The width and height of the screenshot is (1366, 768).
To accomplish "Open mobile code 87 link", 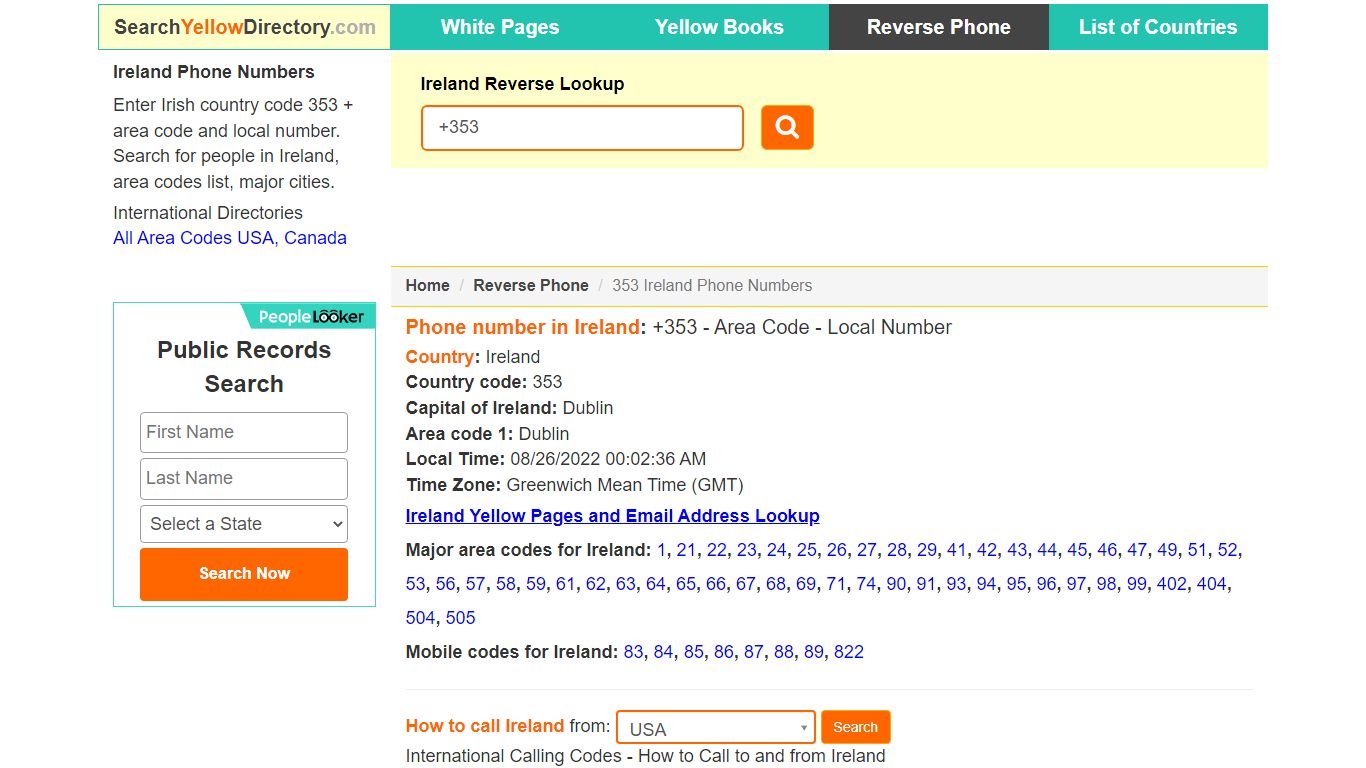I will (753, 652).
